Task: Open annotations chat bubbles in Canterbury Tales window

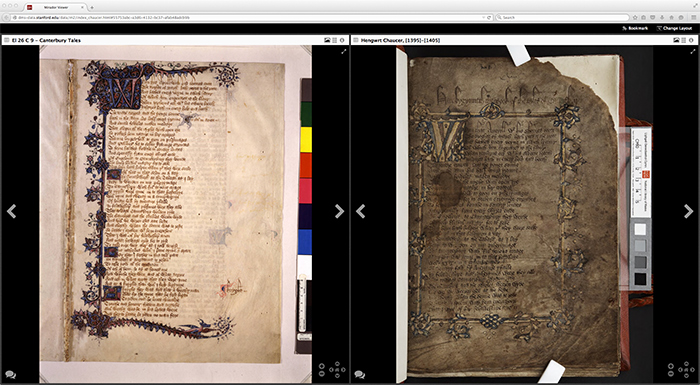Action: (x=11, y=375)
